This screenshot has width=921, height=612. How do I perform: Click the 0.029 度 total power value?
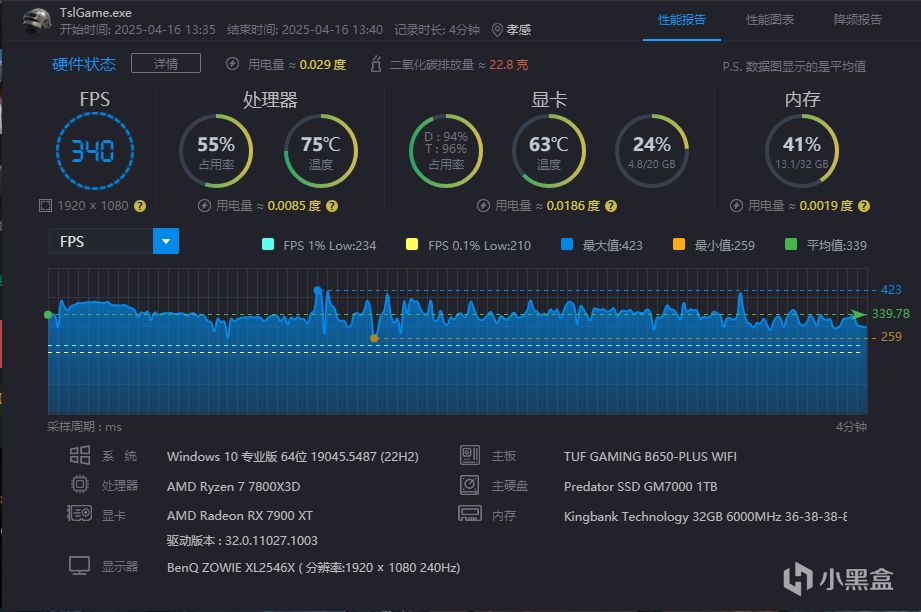coord(322,65)
